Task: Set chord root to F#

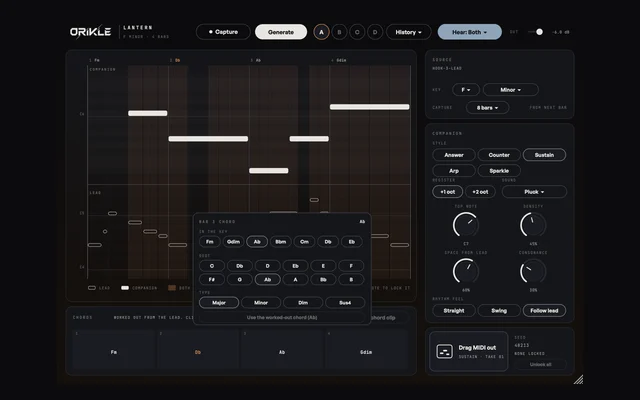Action: [x=212, y=280]
